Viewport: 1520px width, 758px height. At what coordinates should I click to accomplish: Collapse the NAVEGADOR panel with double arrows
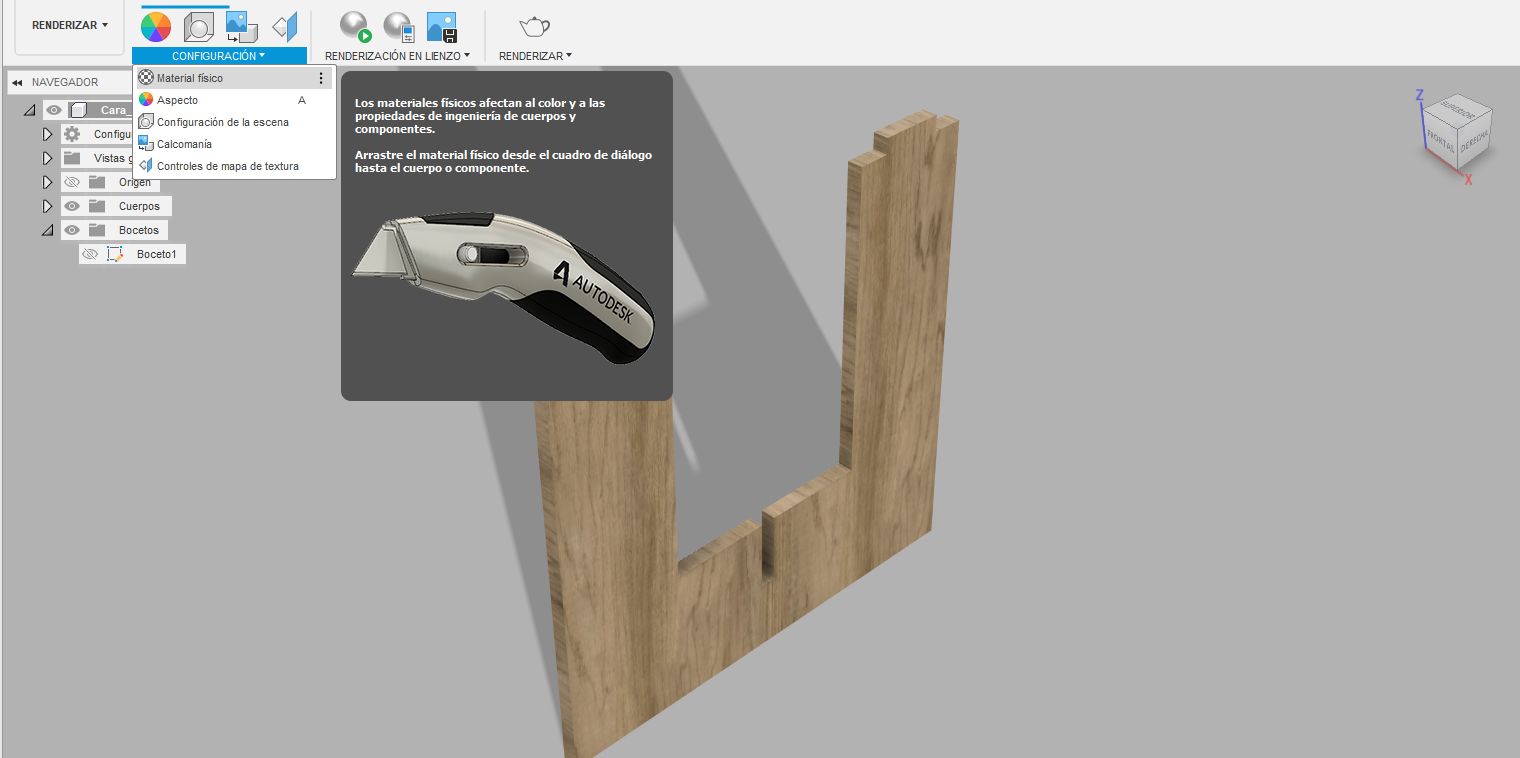16,81
